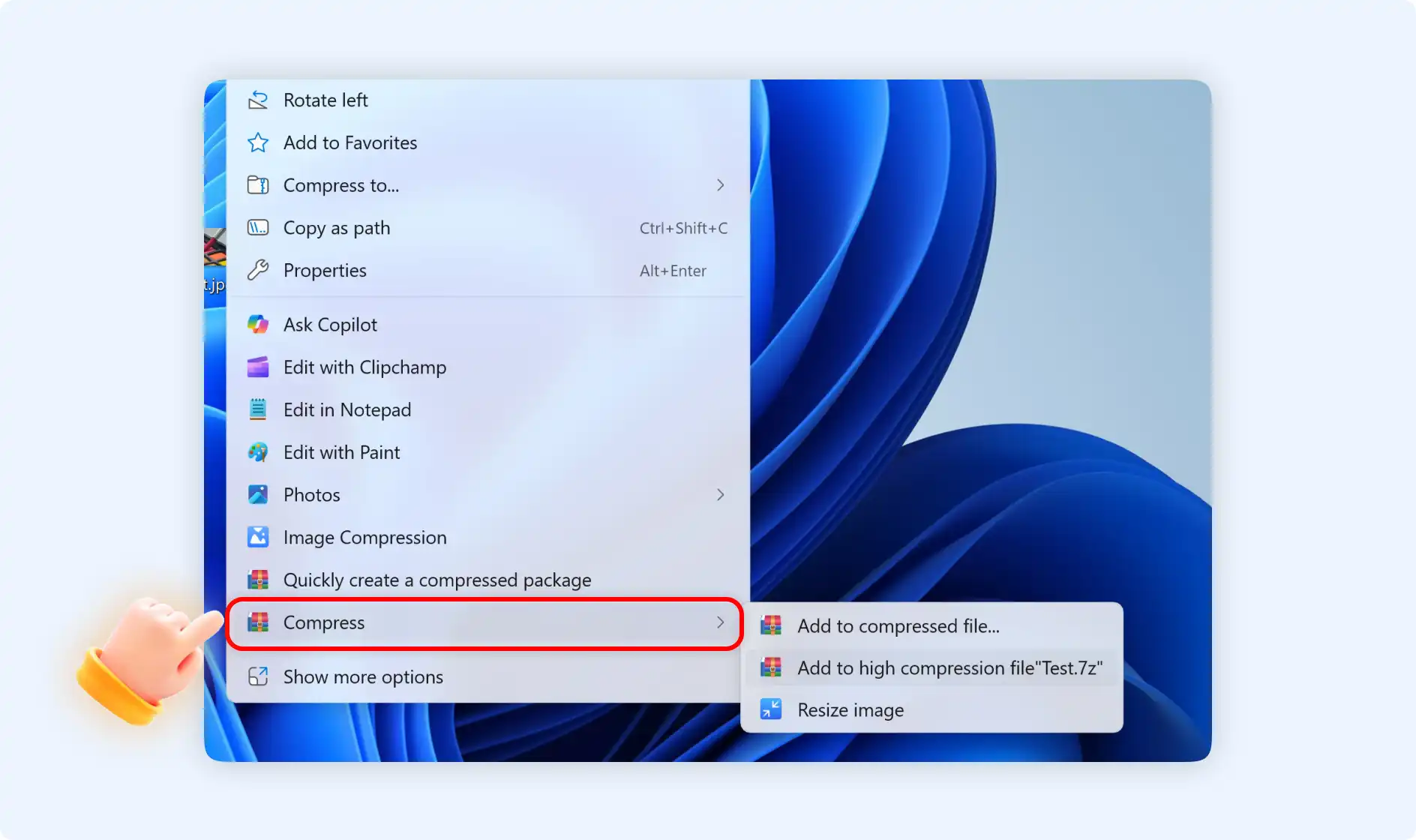Click the Clipchamp icon
The width and height of the screenshot is (1416, 840).
pyautogui.click(x=258, y=367)
